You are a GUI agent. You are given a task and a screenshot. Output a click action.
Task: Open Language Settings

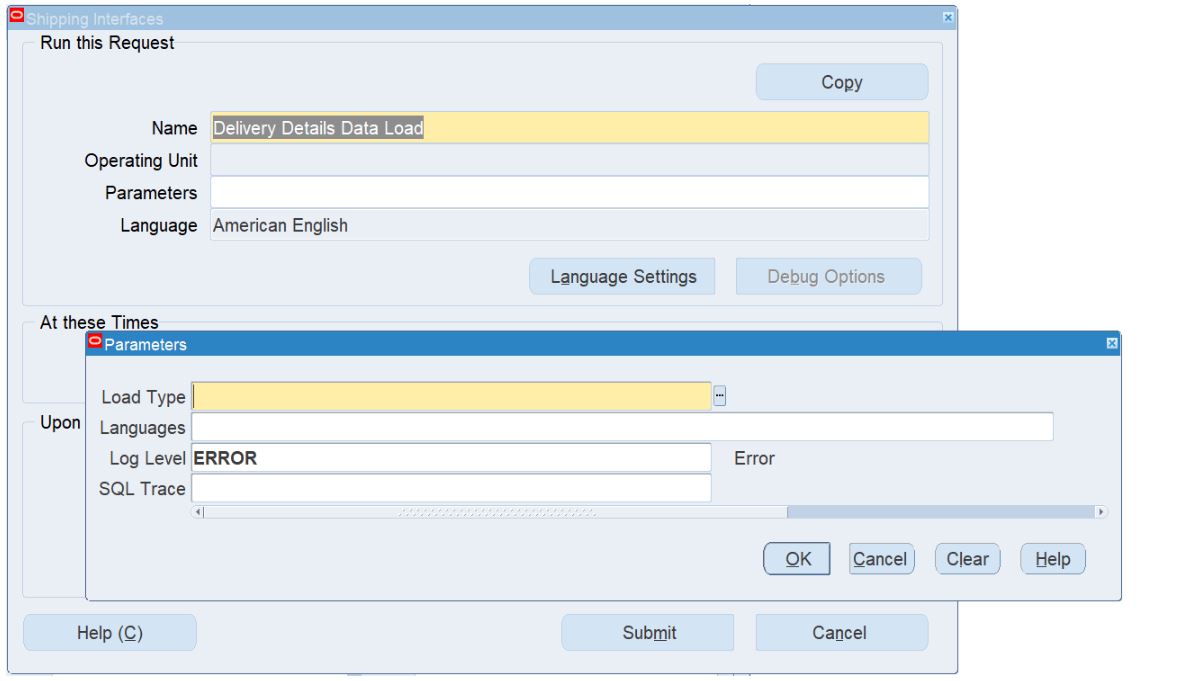(622, 276)
